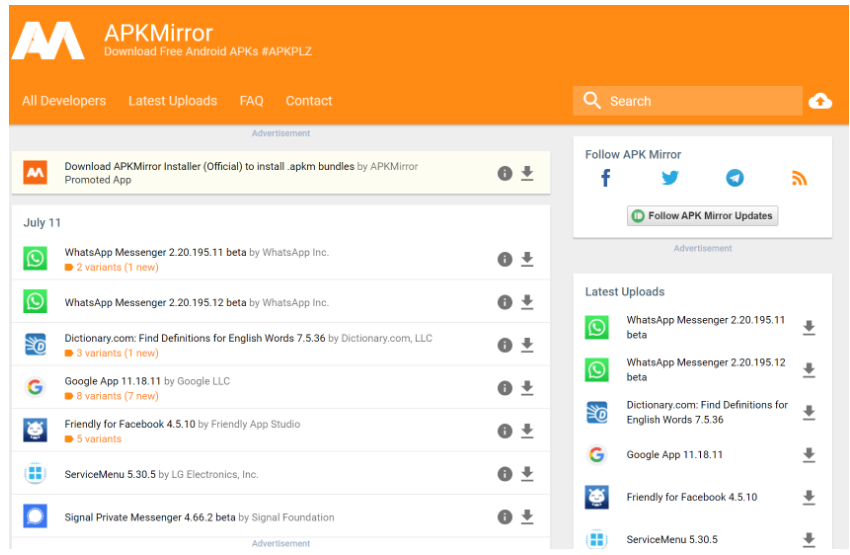
Task: Show info for Google App 11.18.11
Action: point(505,388)
